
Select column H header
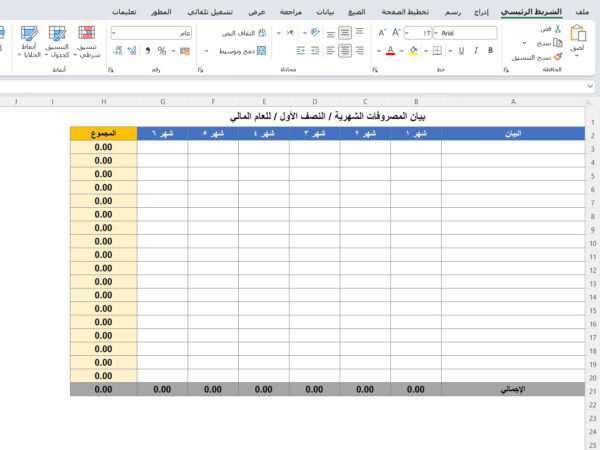coord(104,101)
